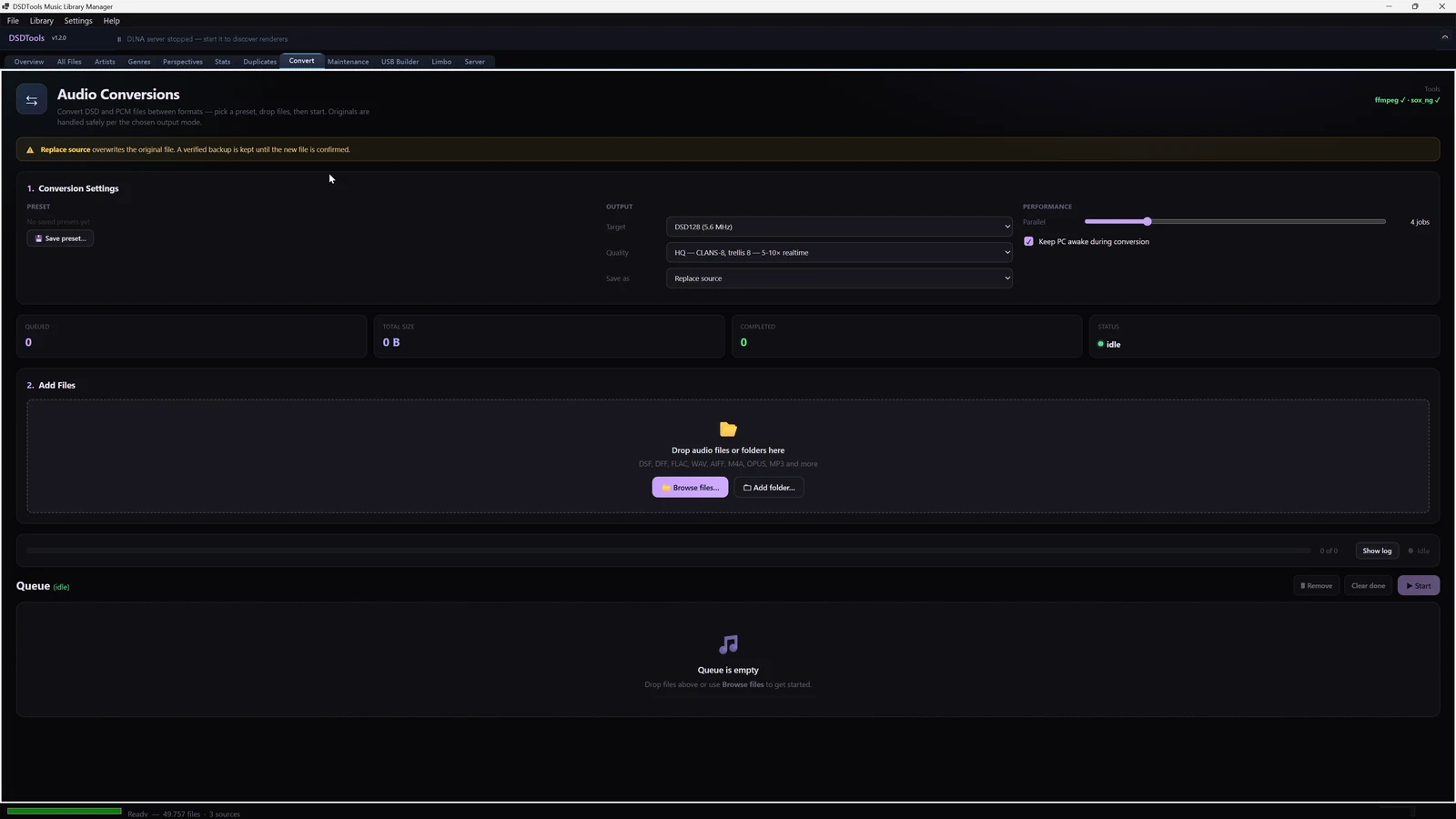
Task: Switch to the Maintenance tab
Action: click(x=348, y=62)
